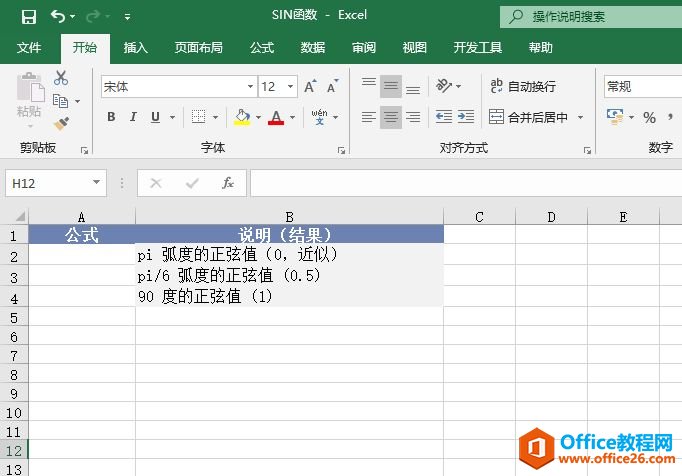Copy selection with the copy icon
The width and height of the screenshot is (682, 476).
pos(60,101)
